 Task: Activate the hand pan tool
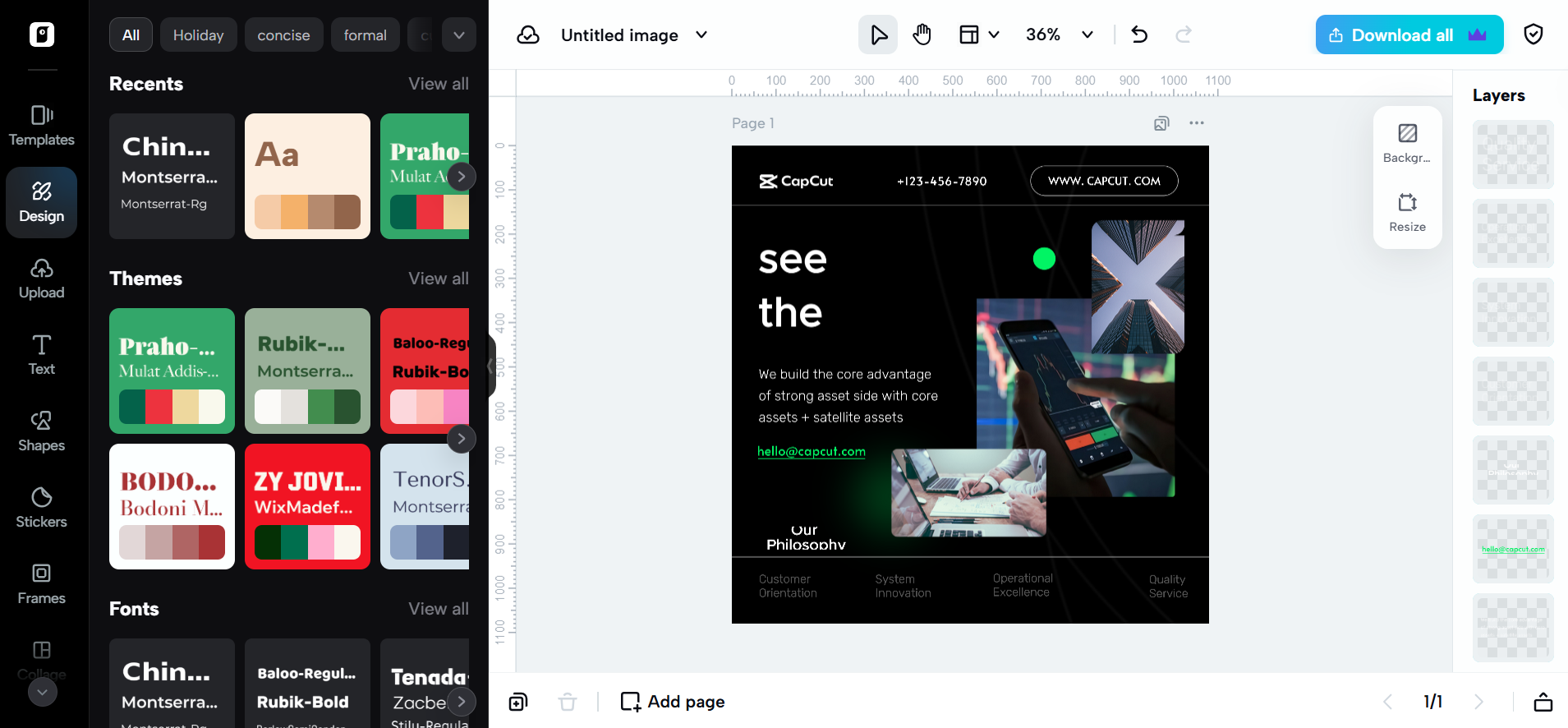(922, 35)
